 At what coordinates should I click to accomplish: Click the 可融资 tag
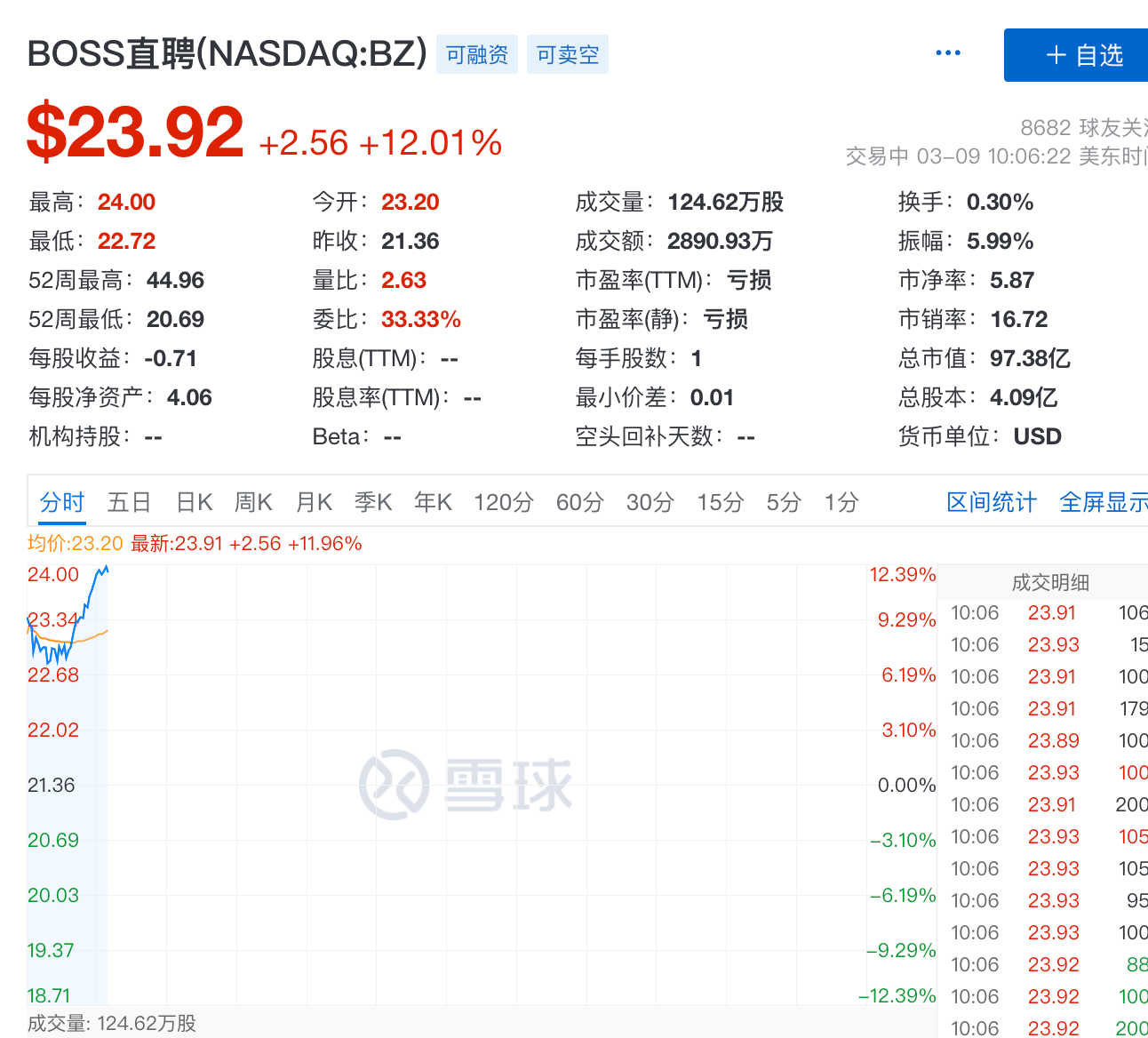(x=476, y=54)
